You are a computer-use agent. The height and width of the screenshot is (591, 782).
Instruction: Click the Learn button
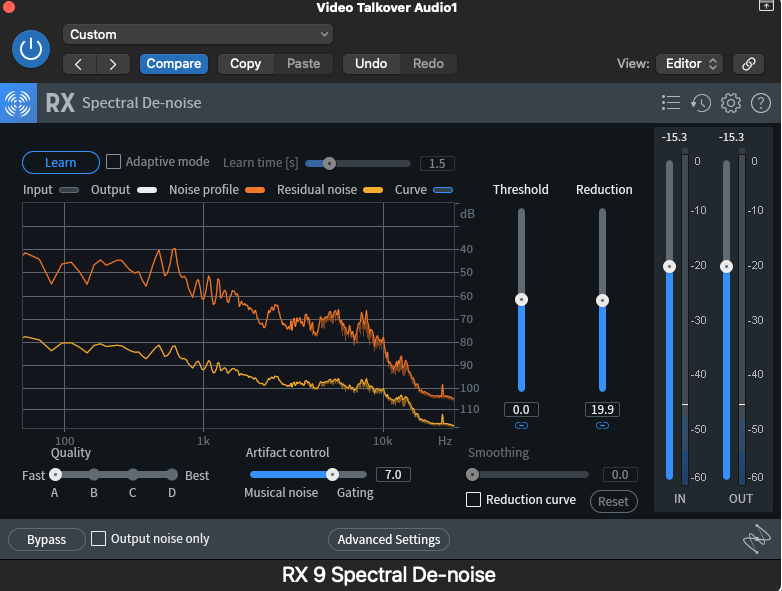click(x=61, y=163)
